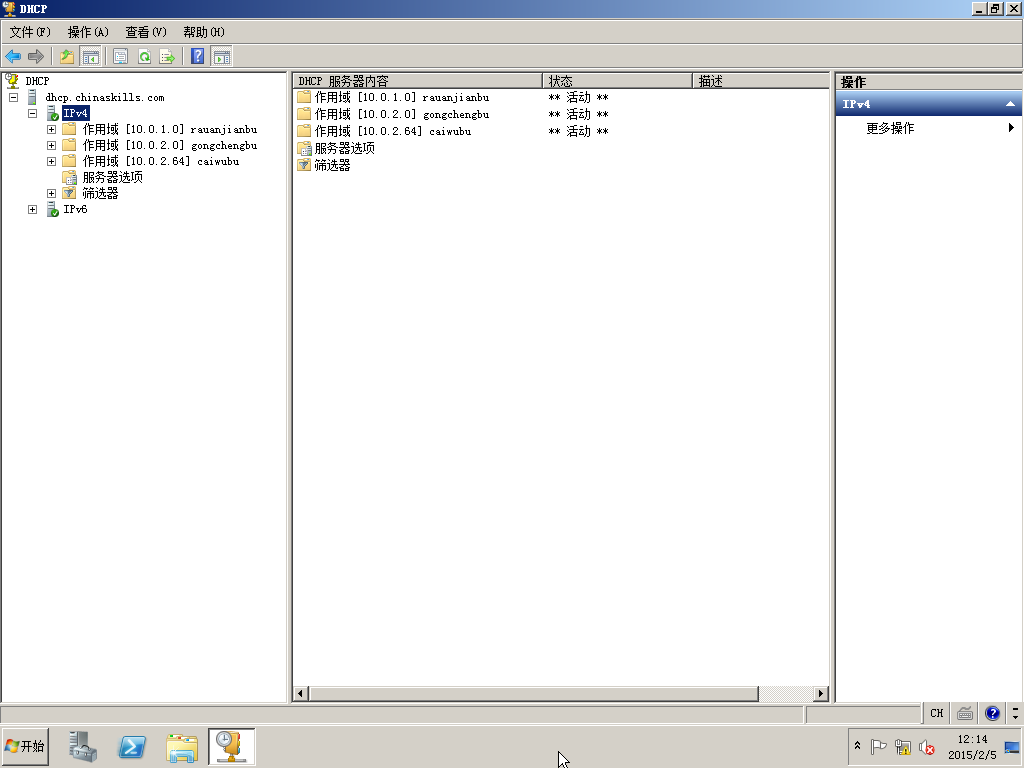1024x768 pixels.
Task: Click the horizontal scrollbar thumb
Action: [534, 694]
